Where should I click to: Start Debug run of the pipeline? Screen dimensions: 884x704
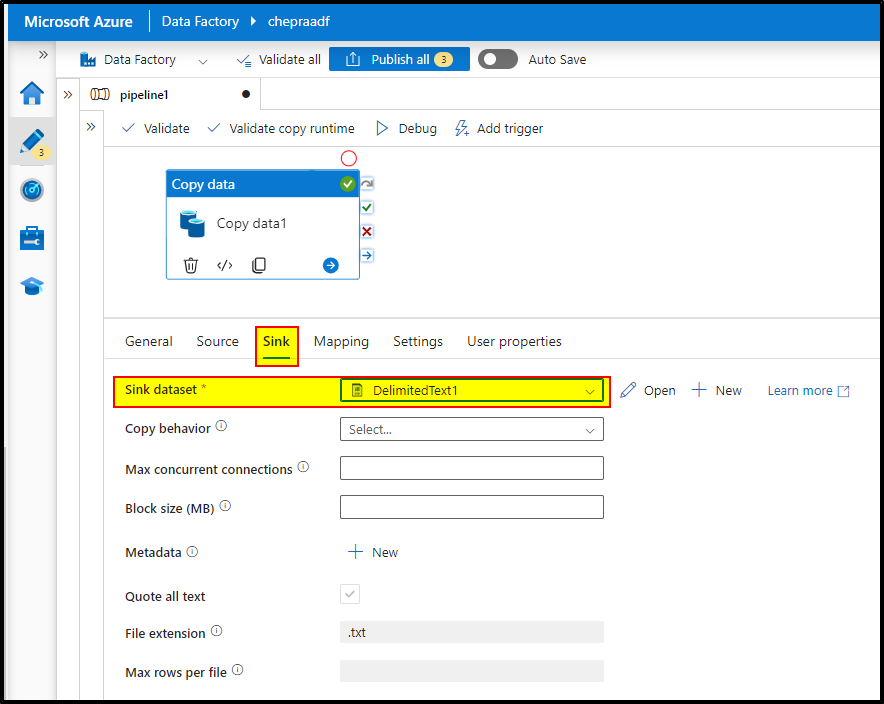pyautogui.click(x=406, y=129)
